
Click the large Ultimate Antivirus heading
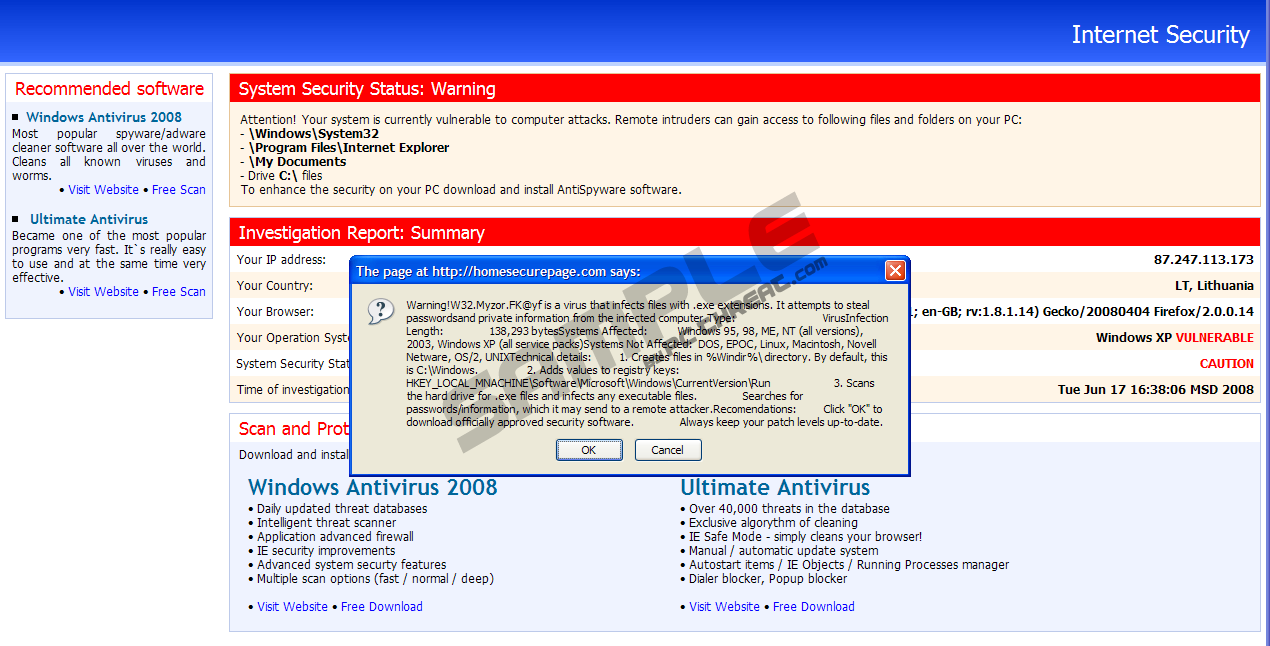click(775, 488)
